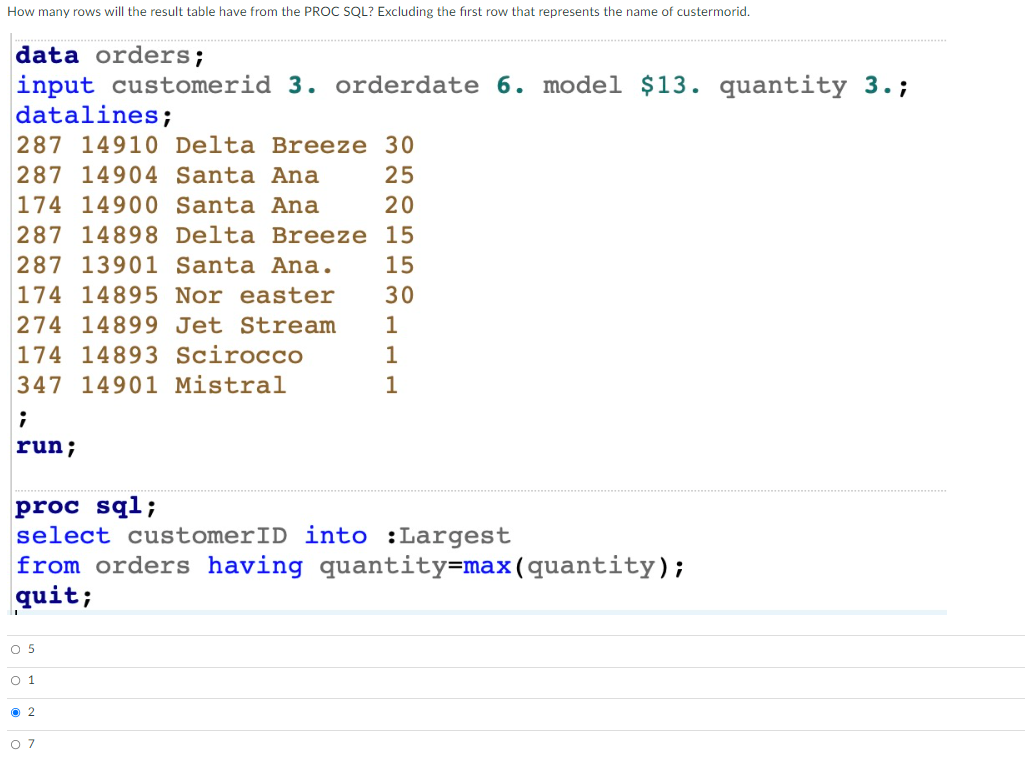
Task: Click the 'proc sql;' statement
Action: pos(86,506)
